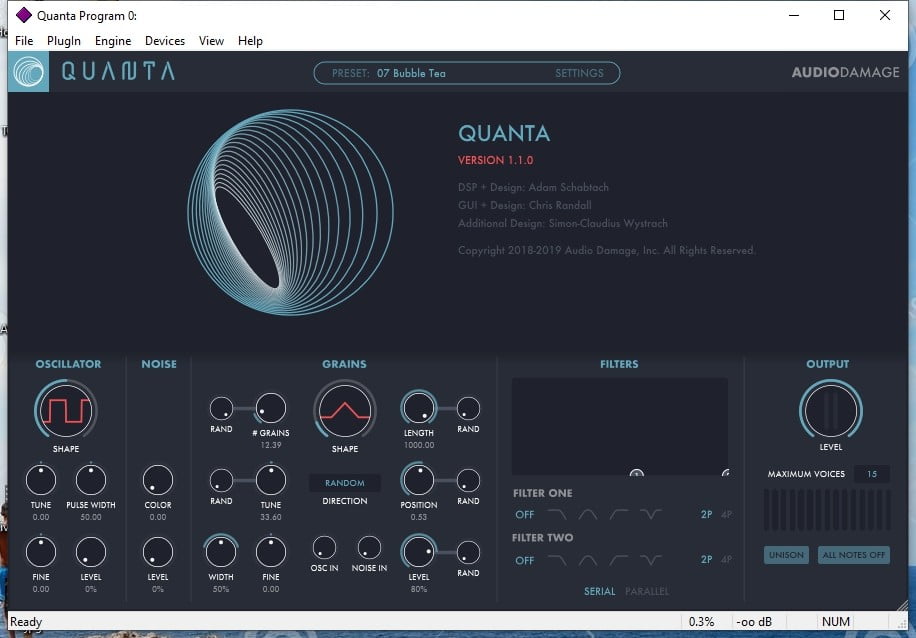This screenshot has height=638, width=916.
Task: Open the Maximum Voices value box
Action: pos(872,474)
